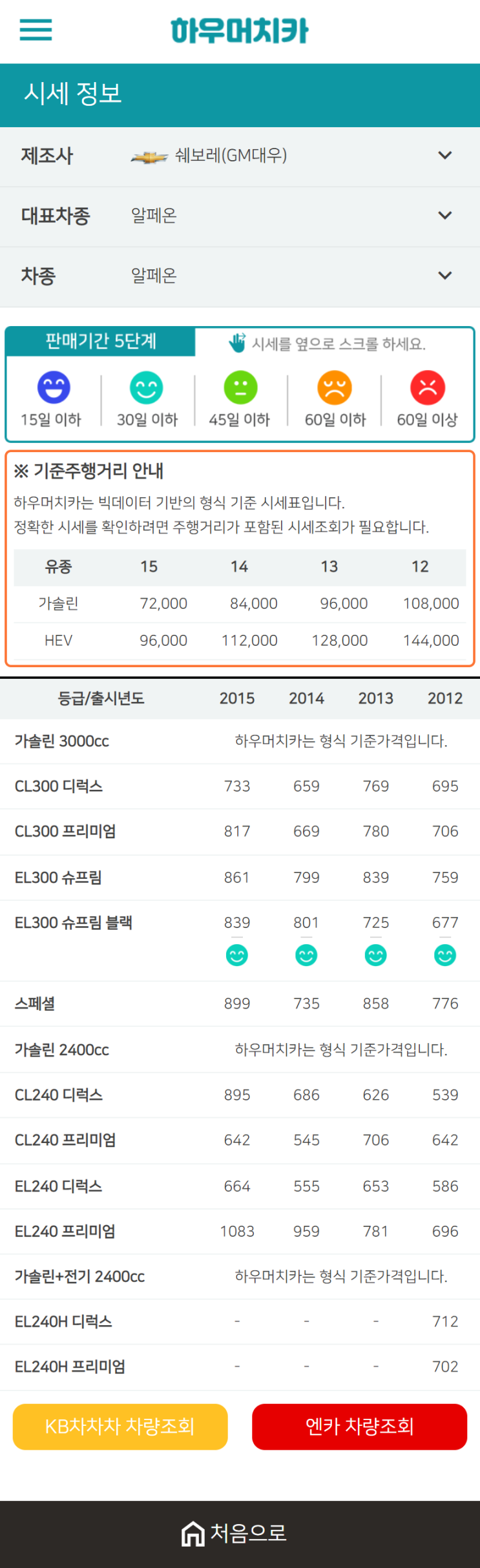
Task: Click smiley under EL300 슈프림 블랙 2014 price
Action: (306, 955)
